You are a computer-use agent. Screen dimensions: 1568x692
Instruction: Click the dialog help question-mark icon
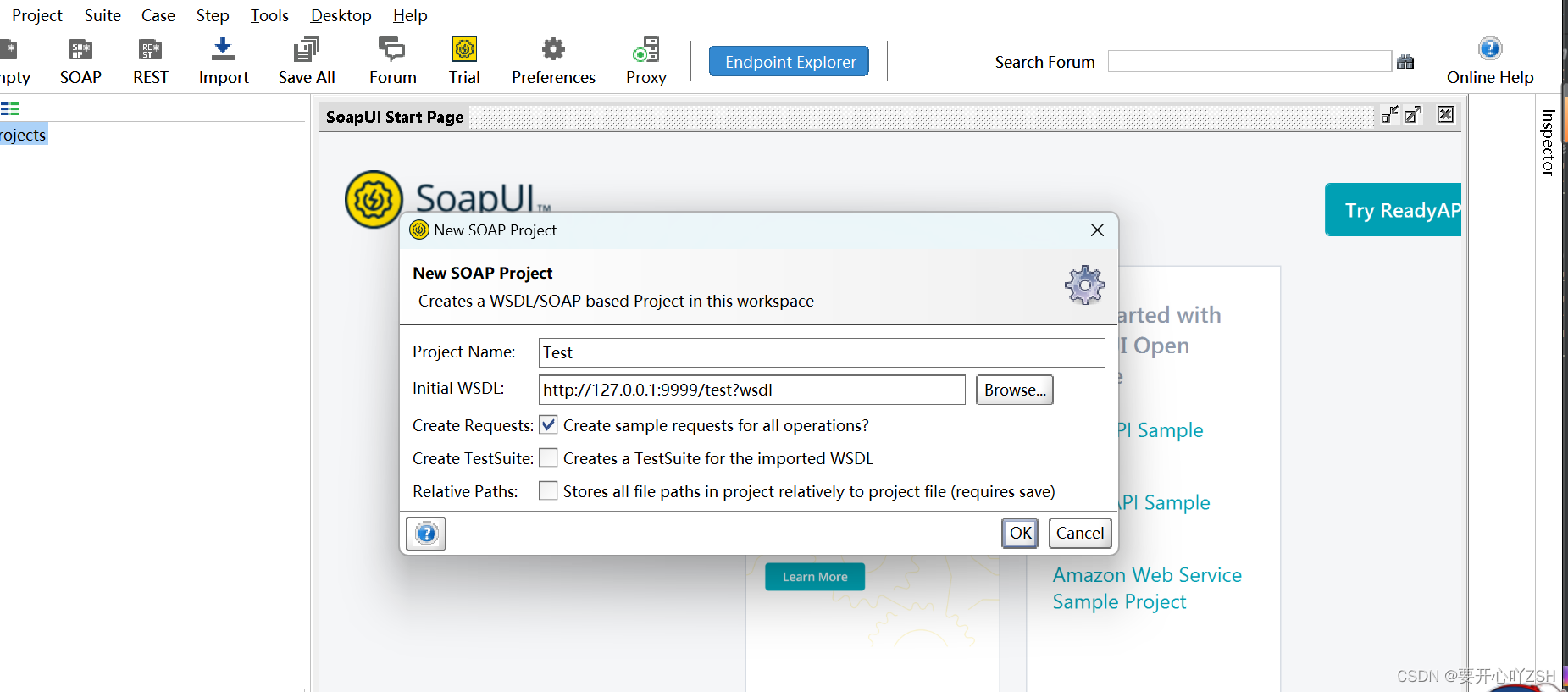click(426, 534)
